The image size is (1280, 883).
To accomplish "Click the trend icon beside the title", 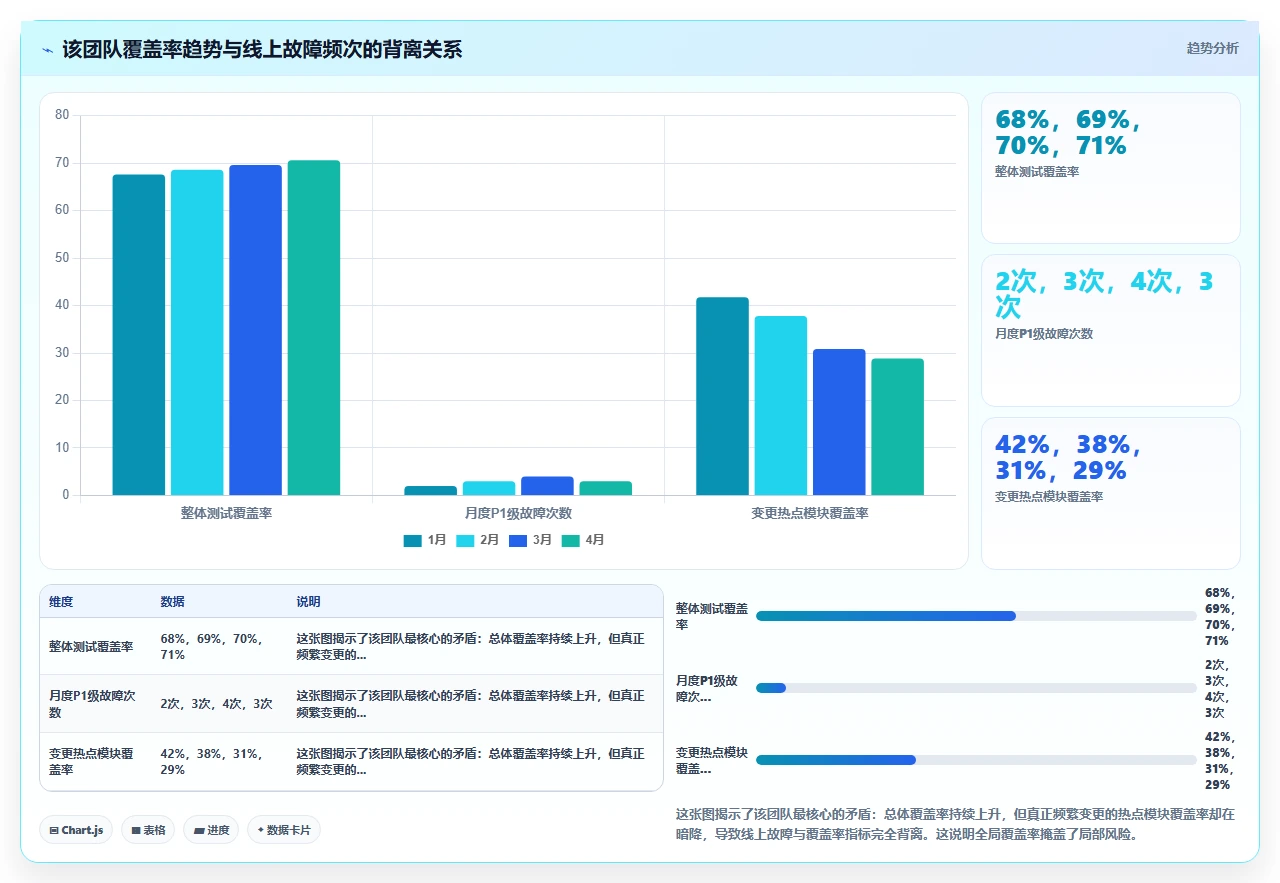I will 48,50.
